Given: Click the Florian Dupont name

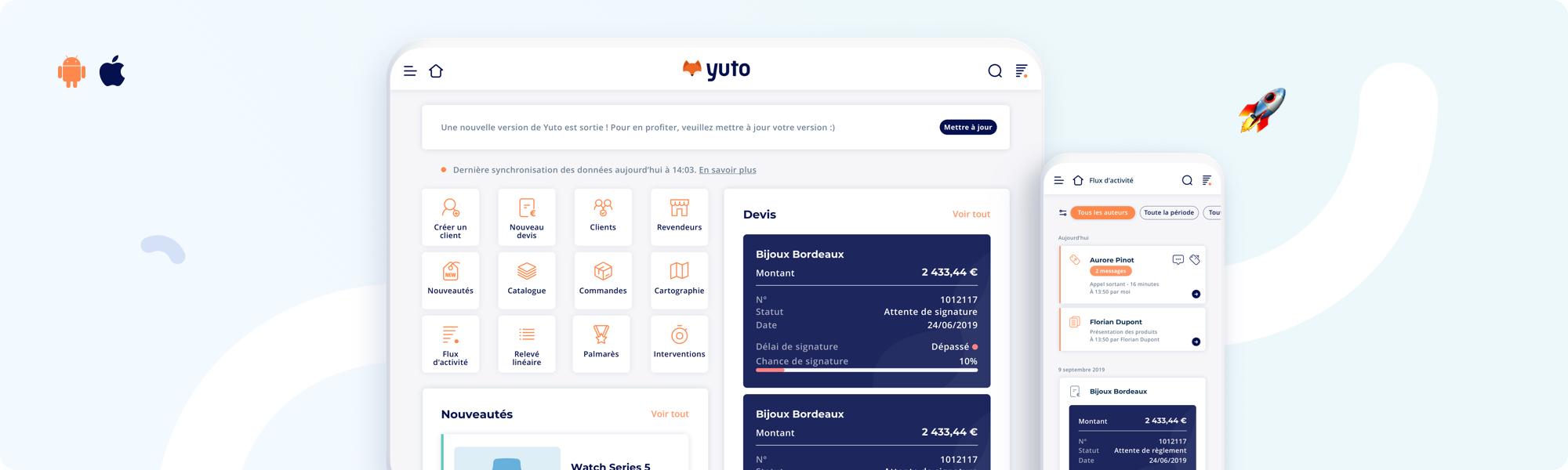Looking at the screenshot, I should pyautogui.click(x=1116, y=322).
